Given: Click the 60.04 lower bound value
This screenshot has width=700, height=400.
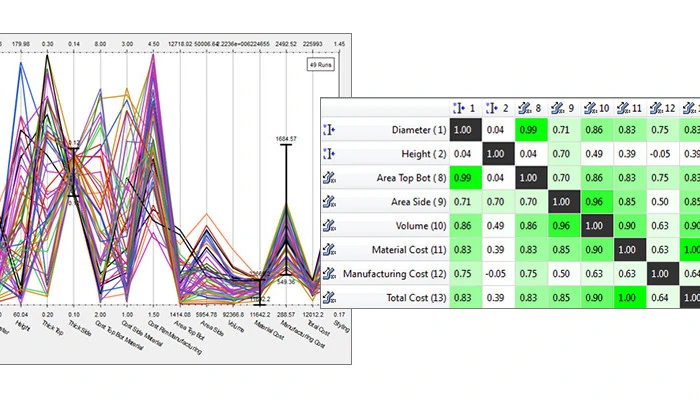Looking at the screenshot, I should pyautogui.click(x=21, y=315).
